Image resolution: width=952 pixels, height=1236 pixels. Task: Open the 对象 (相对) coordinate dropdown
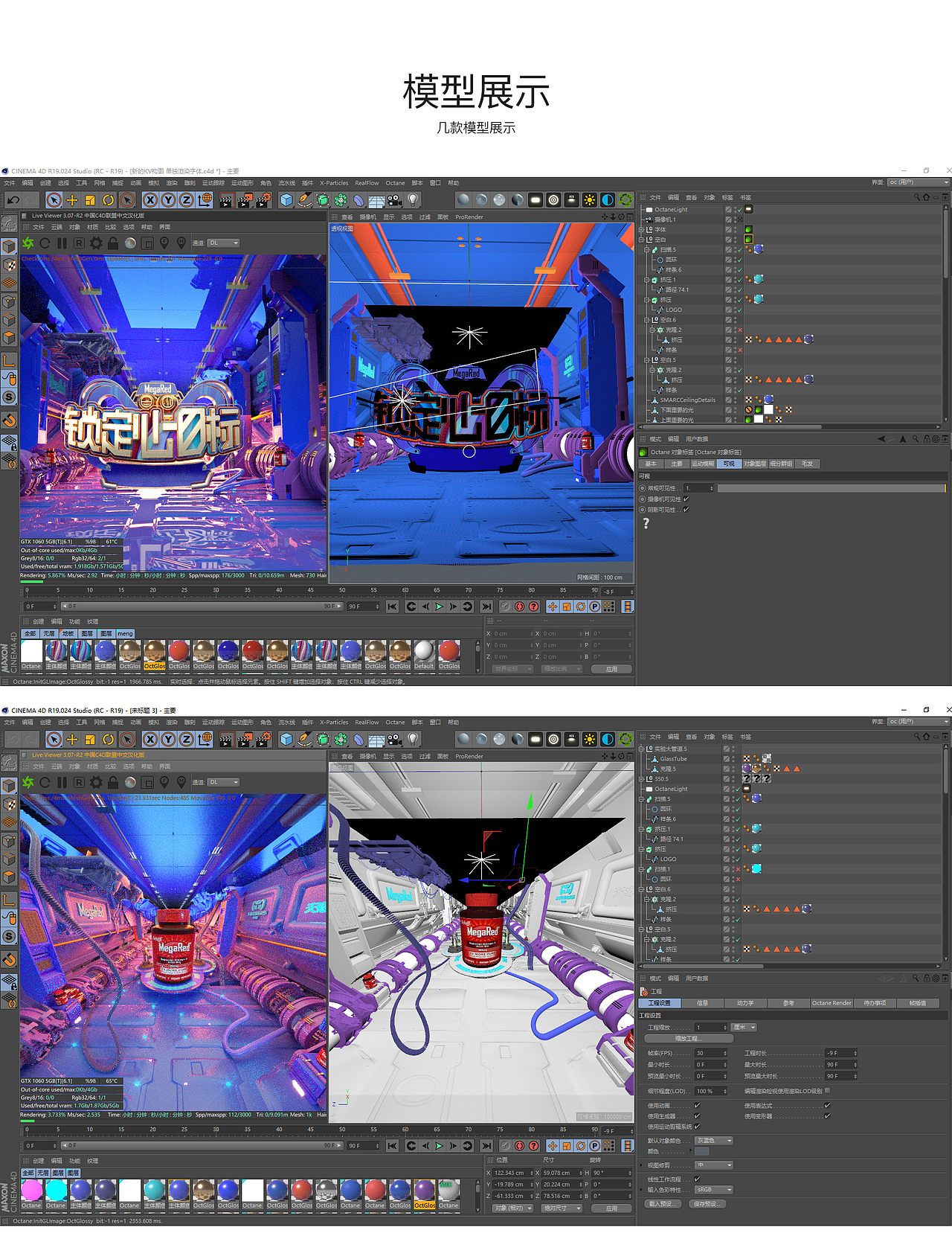513,1208
